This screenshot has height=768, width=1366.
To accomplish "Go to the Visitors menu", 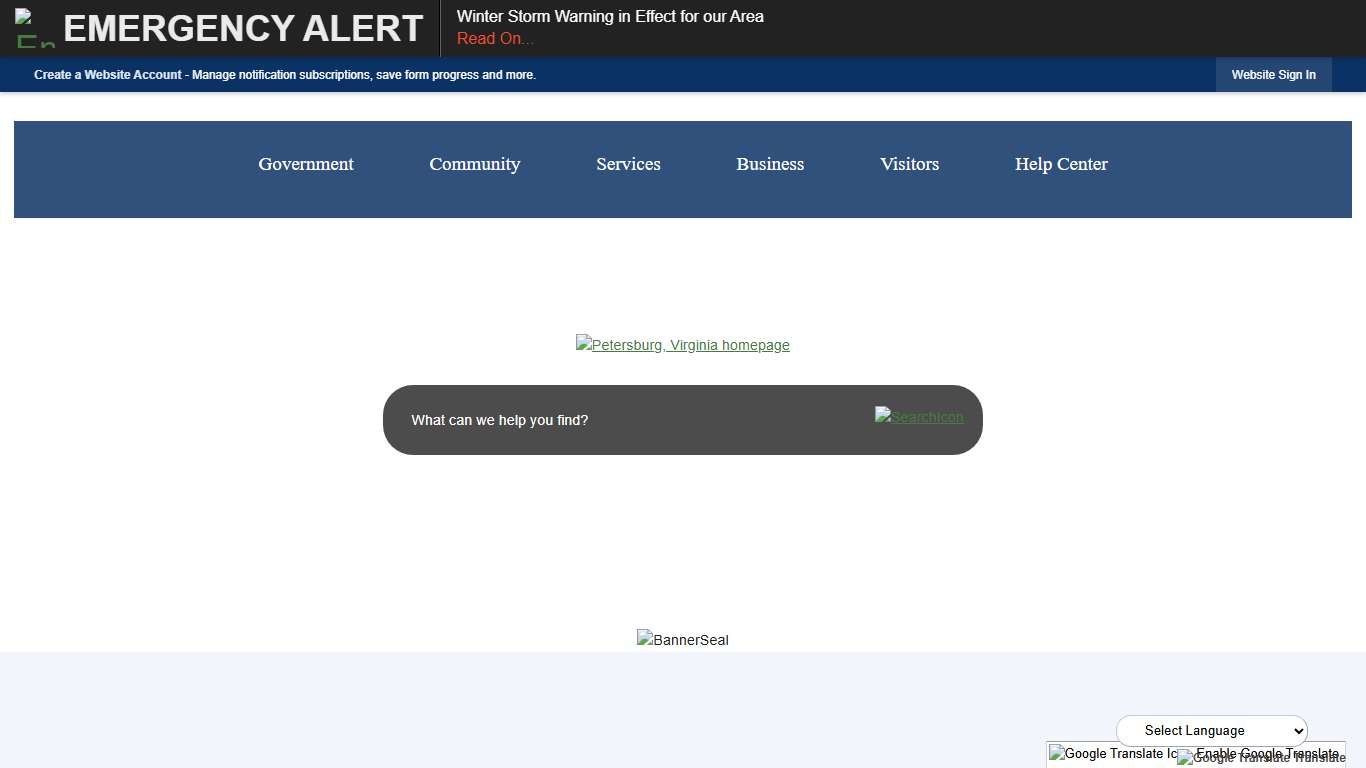I will [x=909, y=164].
